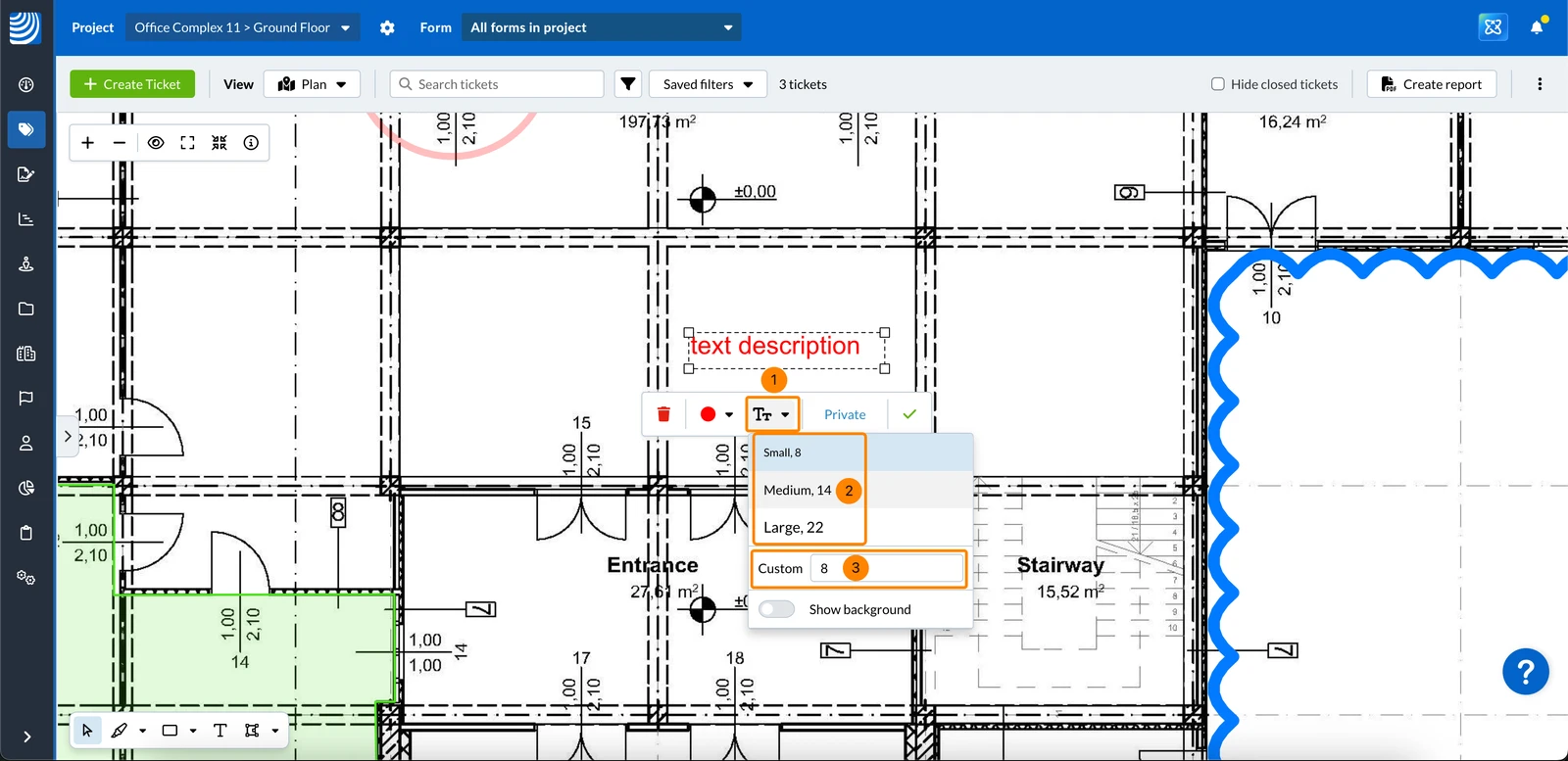Select the text T tool
Viewport: 1568px width, 761px height.
(220, 730)
